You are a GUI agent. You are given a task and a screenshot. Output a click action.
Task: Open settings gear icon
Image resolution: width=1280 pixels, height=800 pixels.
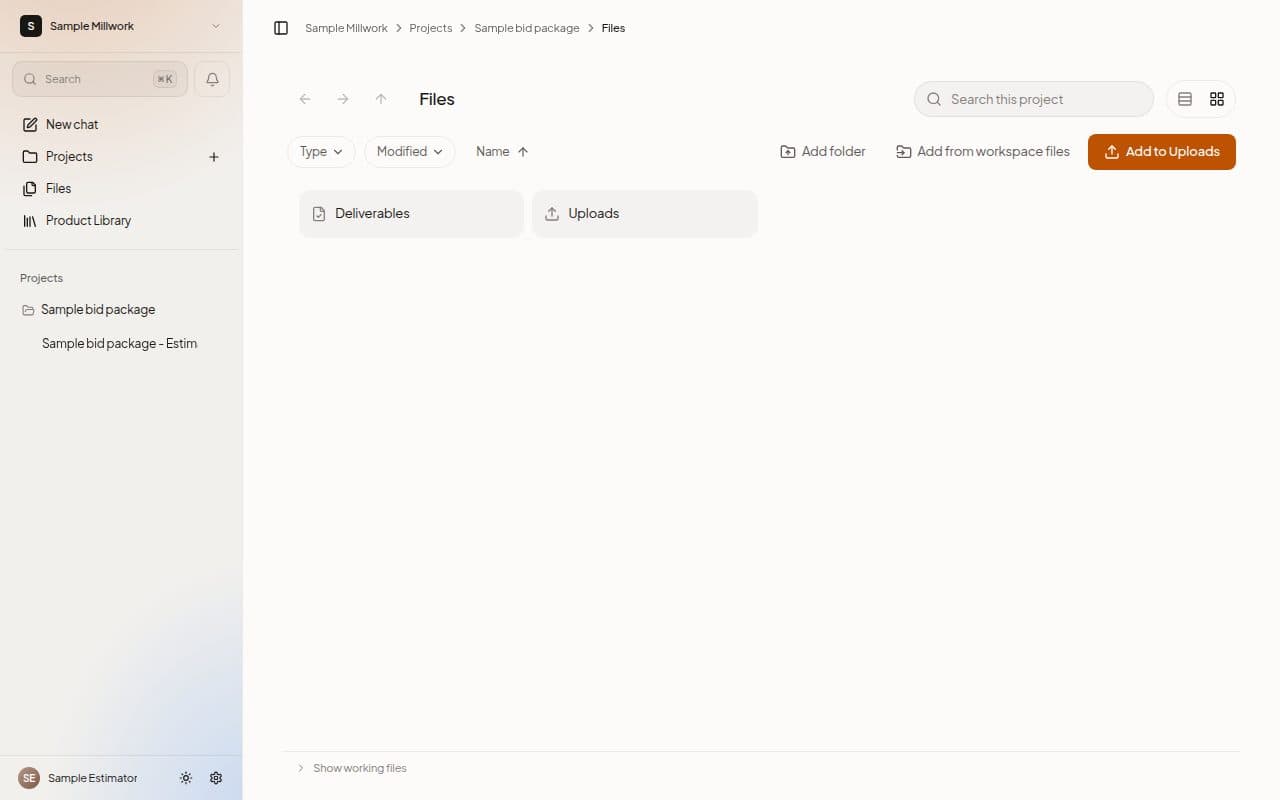(x=216, y=778)
